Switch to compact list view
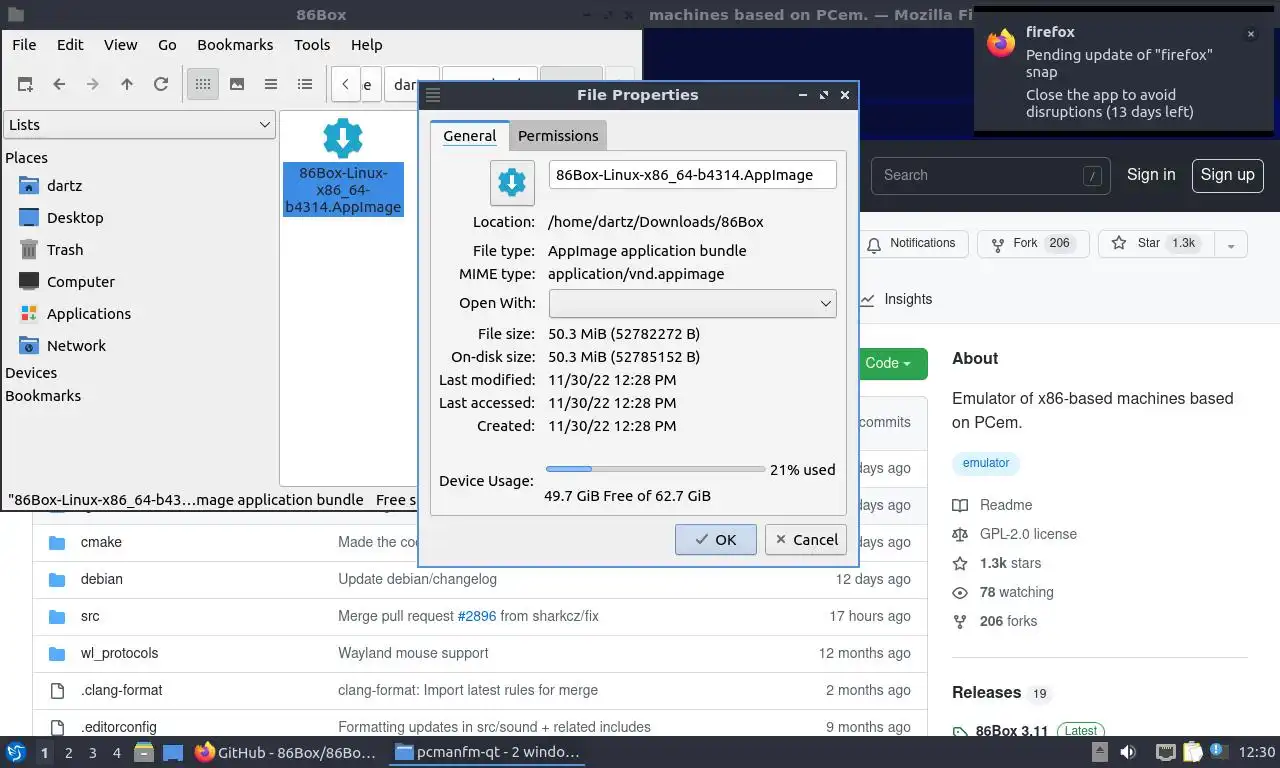The image size is (1280, 768). 271,84
